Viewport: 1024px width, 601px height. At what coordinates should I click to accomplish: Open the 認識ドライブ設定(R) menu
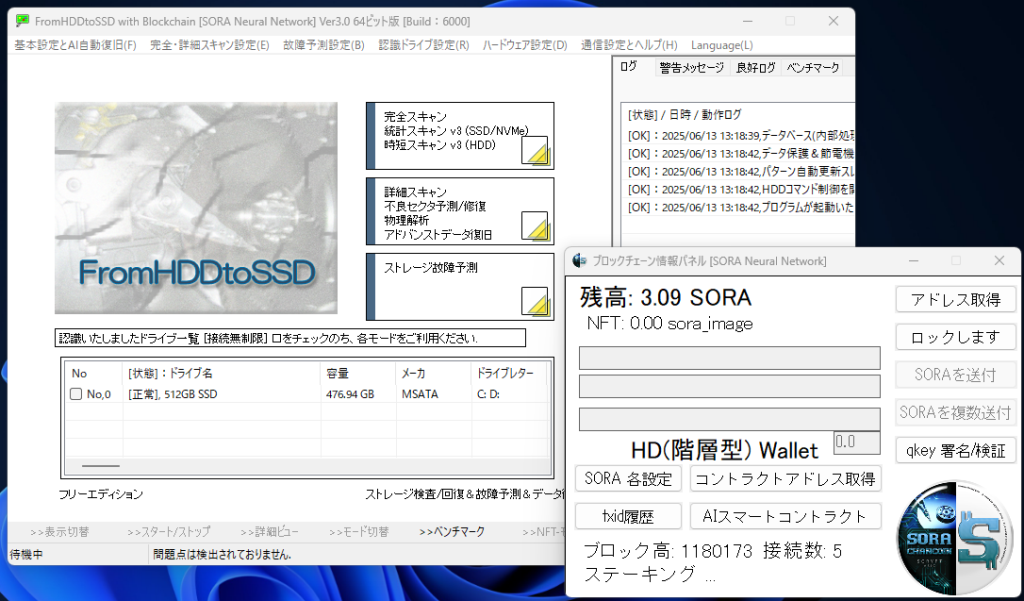(x=424, y=45)
